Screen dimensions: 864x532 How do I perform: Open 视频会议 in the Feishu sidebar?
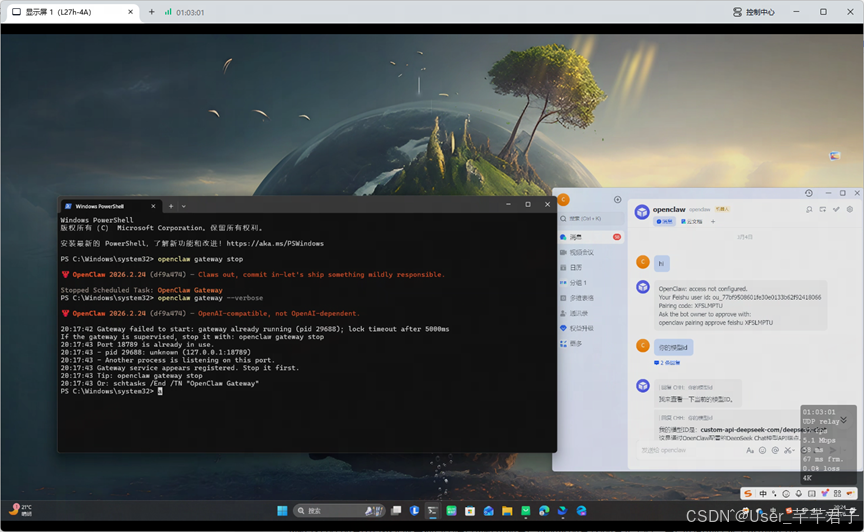(x=590, y=252)
